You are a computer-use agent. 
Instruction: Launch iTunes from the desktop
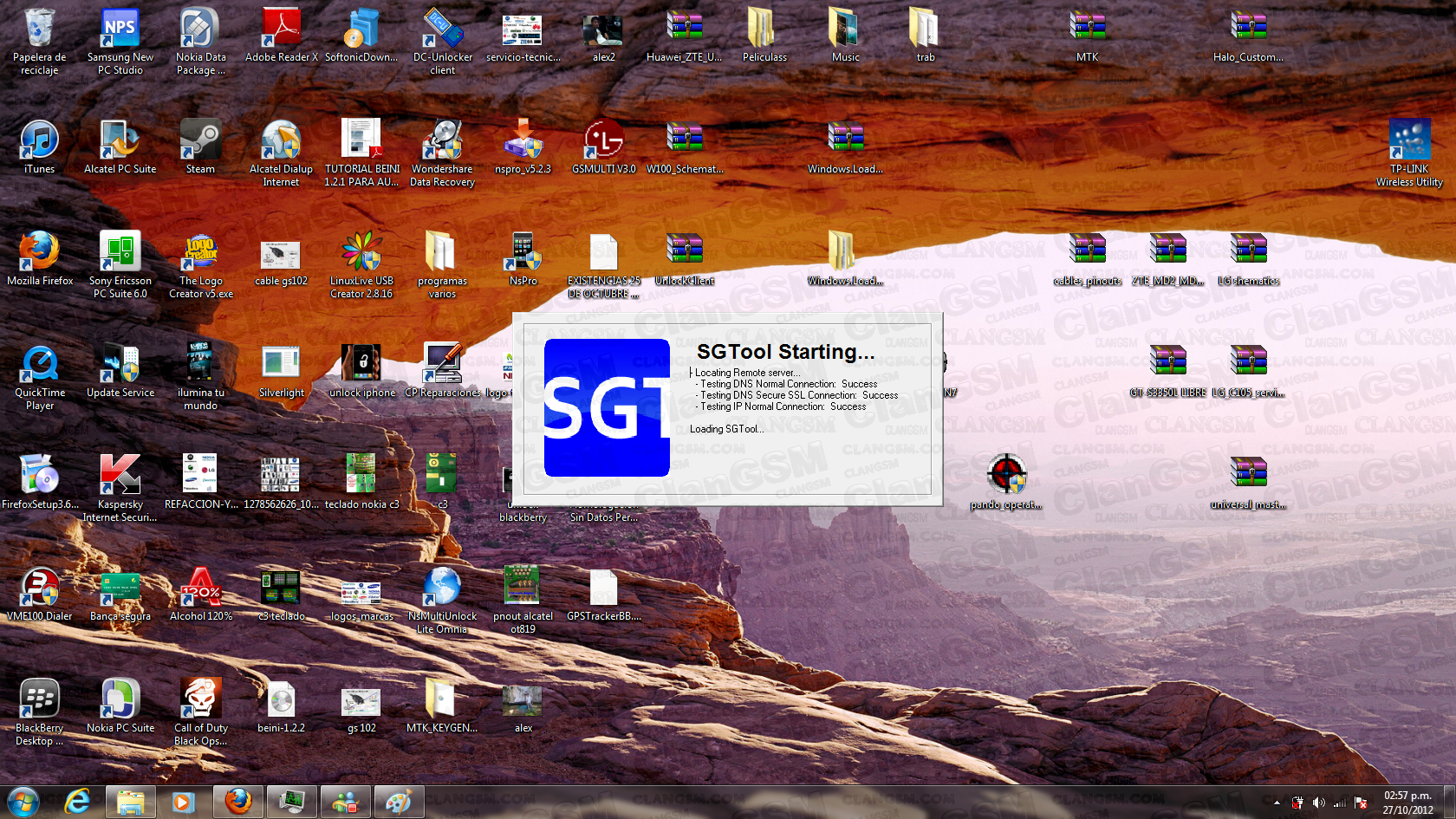pos(39,142)
